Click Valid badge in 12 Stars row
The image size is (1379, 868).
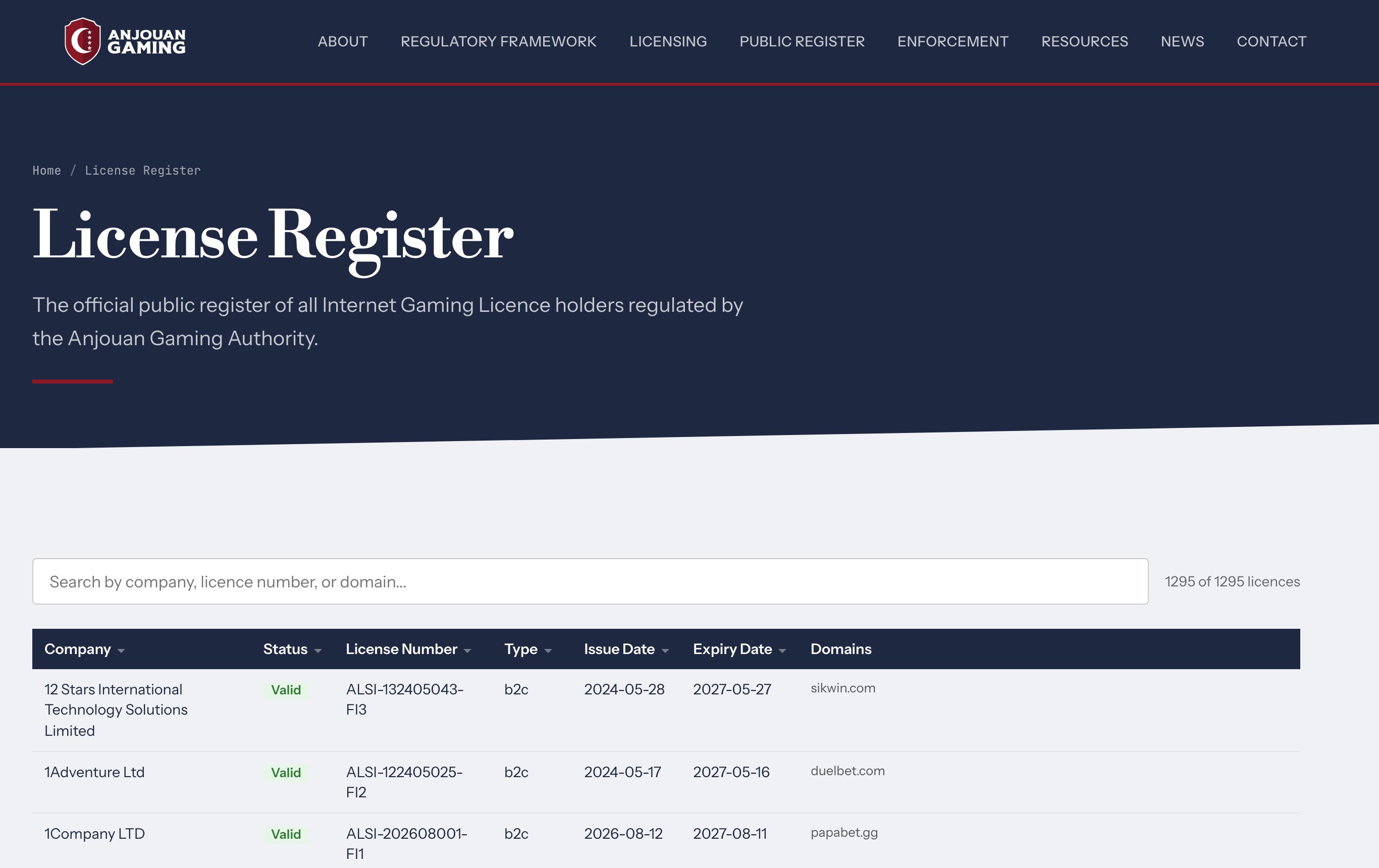click(286, 690)
